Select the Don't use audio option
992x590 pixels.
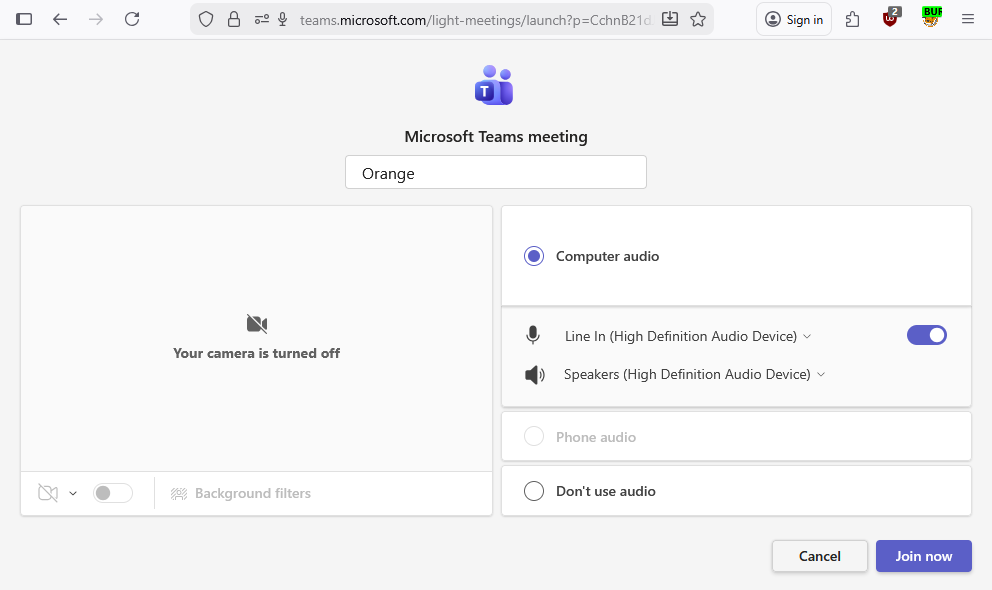coord(534,491)
